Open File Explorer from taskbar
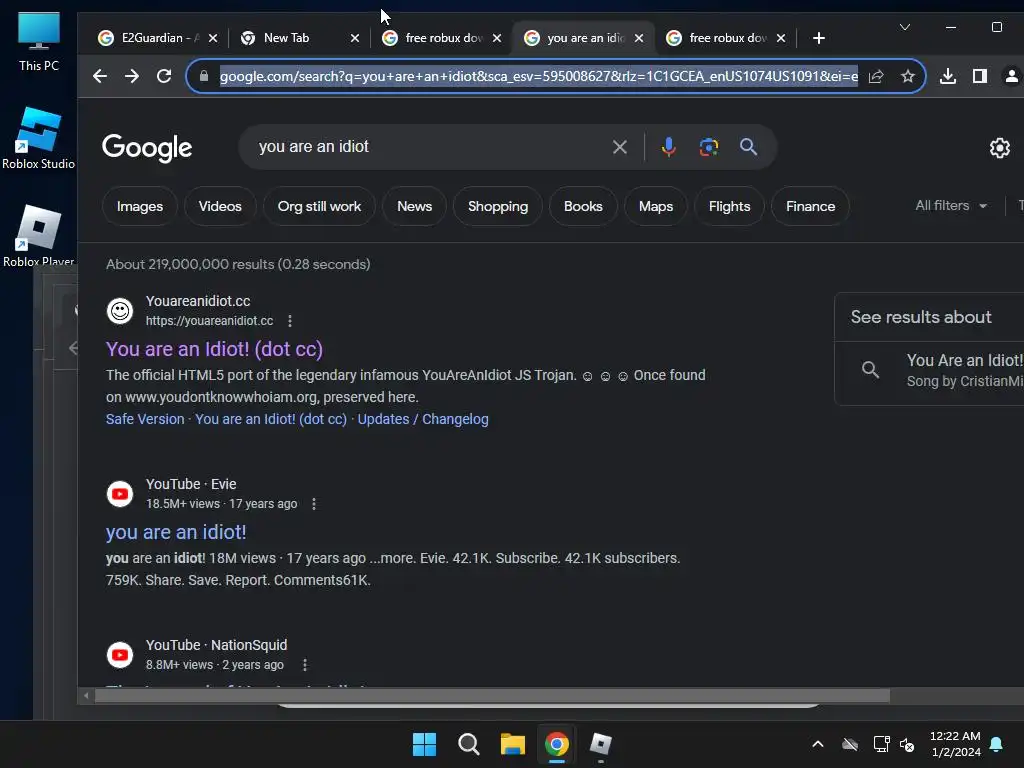The height and width of the screenshot is (768, 1024). pyautogui.click(x=513, y=744)
